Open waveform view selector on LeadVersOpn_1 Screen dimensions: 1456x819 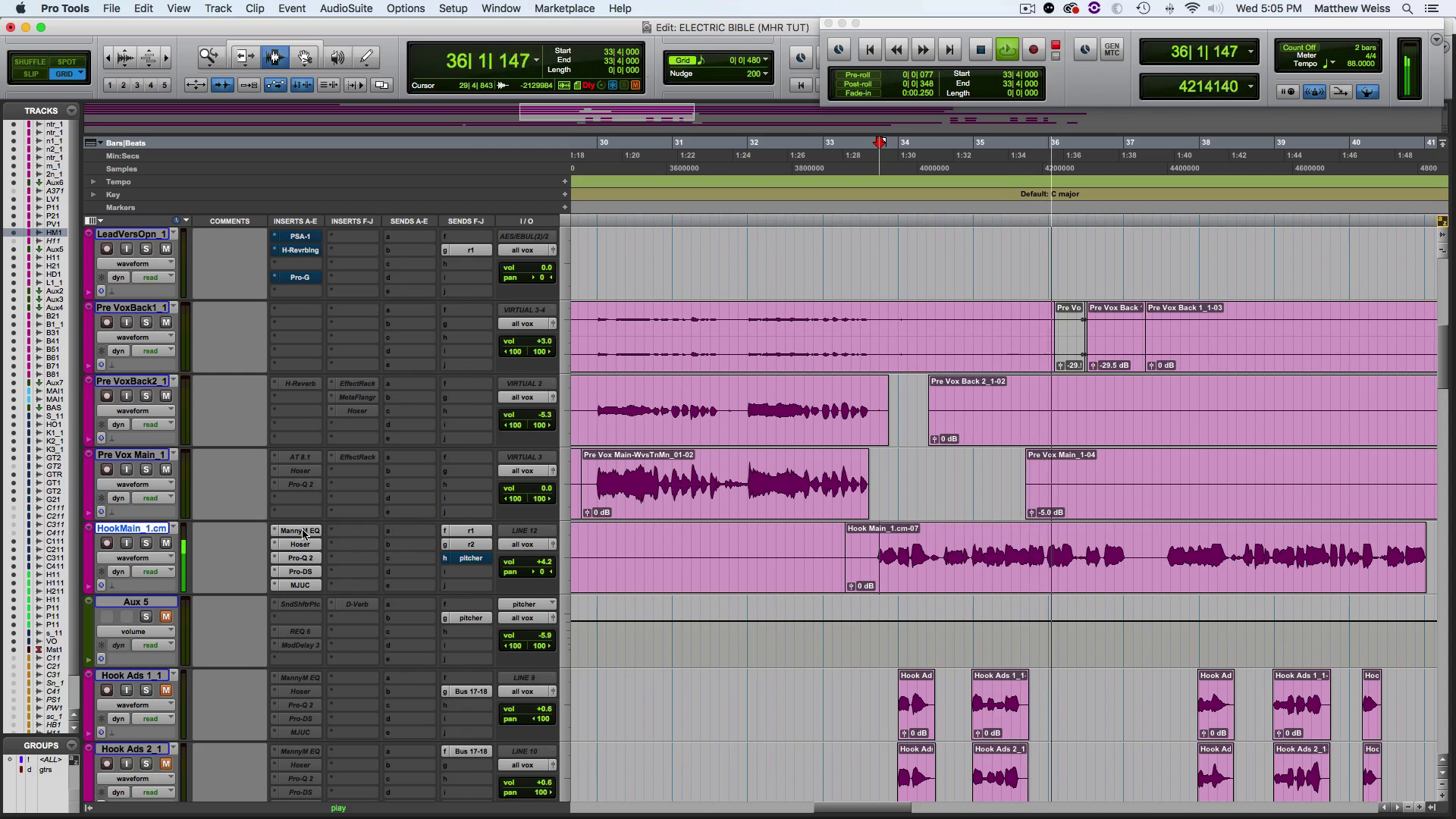tap(135, 263)
